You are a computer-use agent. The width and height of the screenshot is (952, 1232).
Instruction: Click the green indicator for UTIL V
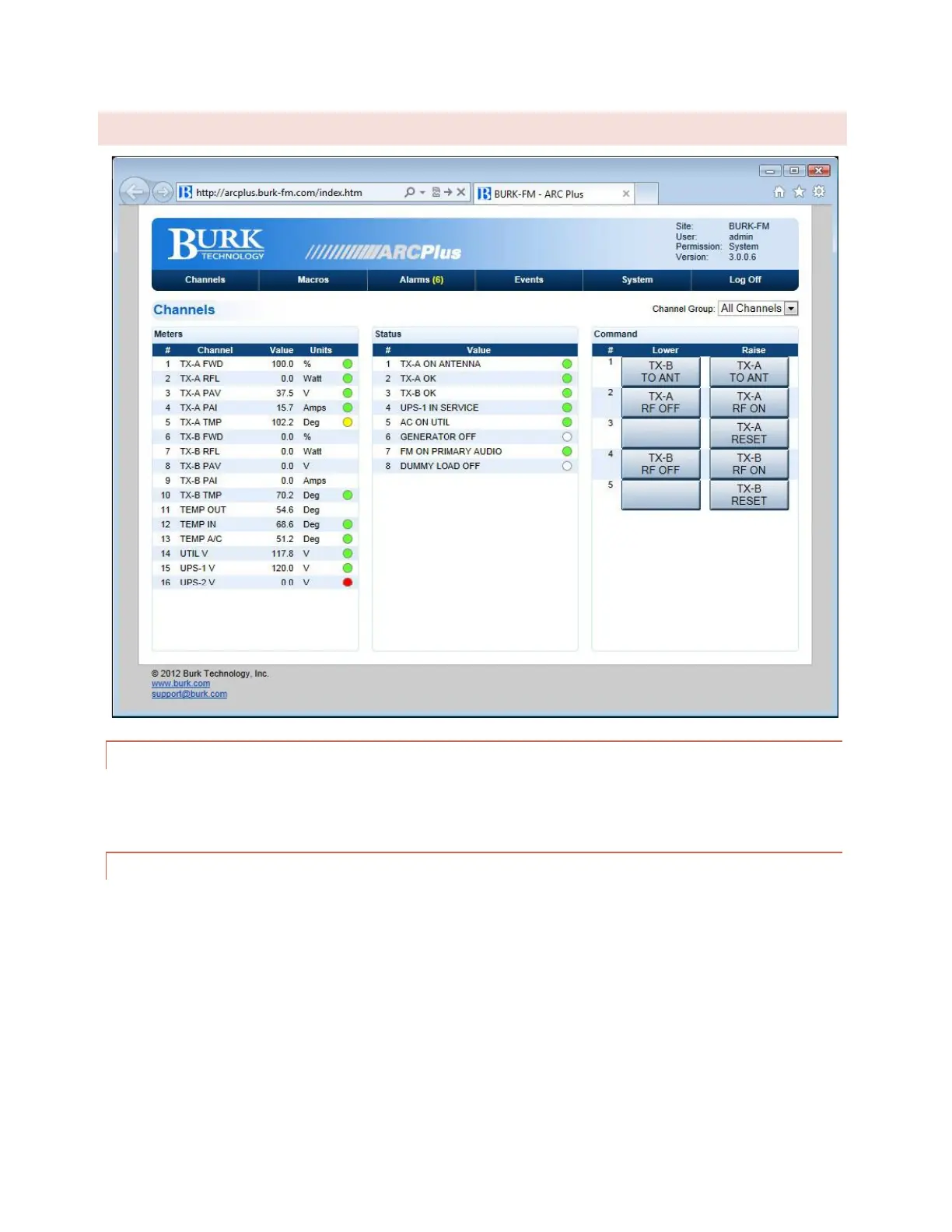coord(348,554)
